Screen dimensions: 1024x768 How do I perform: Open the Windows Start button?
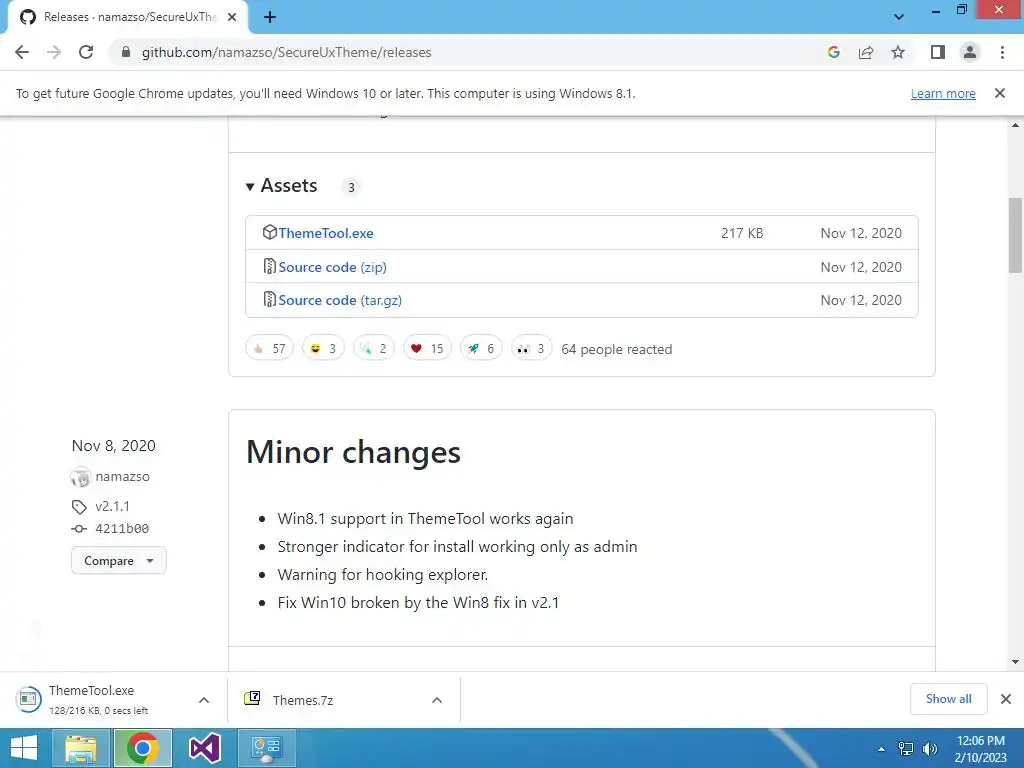point(24,748)
